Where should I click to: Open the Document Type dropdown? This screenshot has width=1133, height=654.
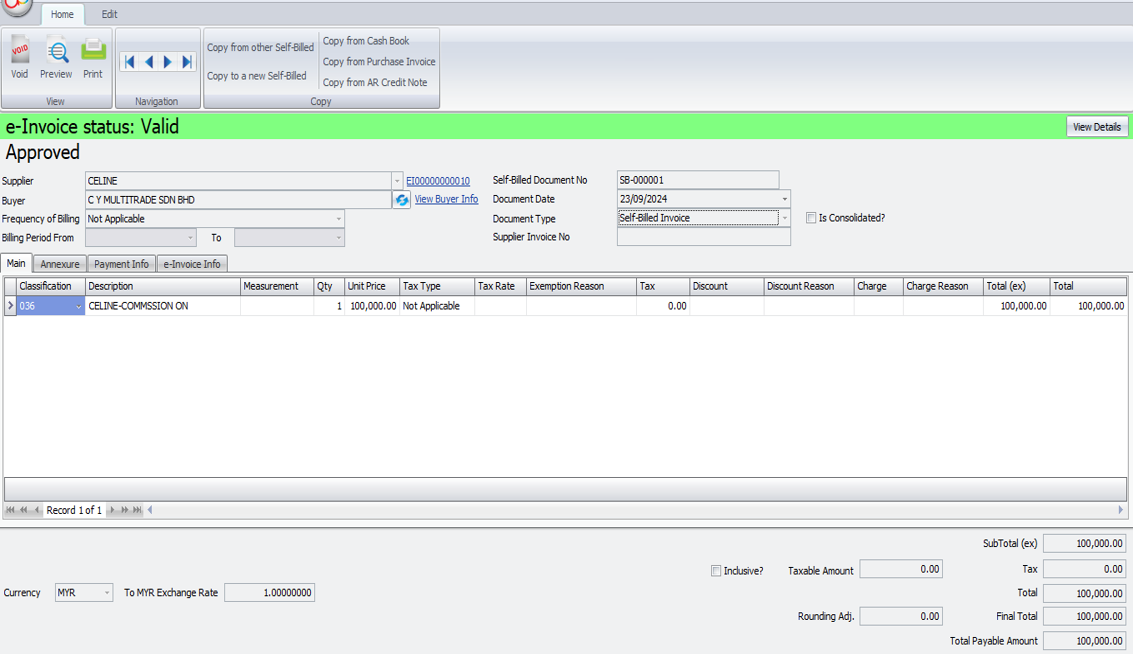784,218
